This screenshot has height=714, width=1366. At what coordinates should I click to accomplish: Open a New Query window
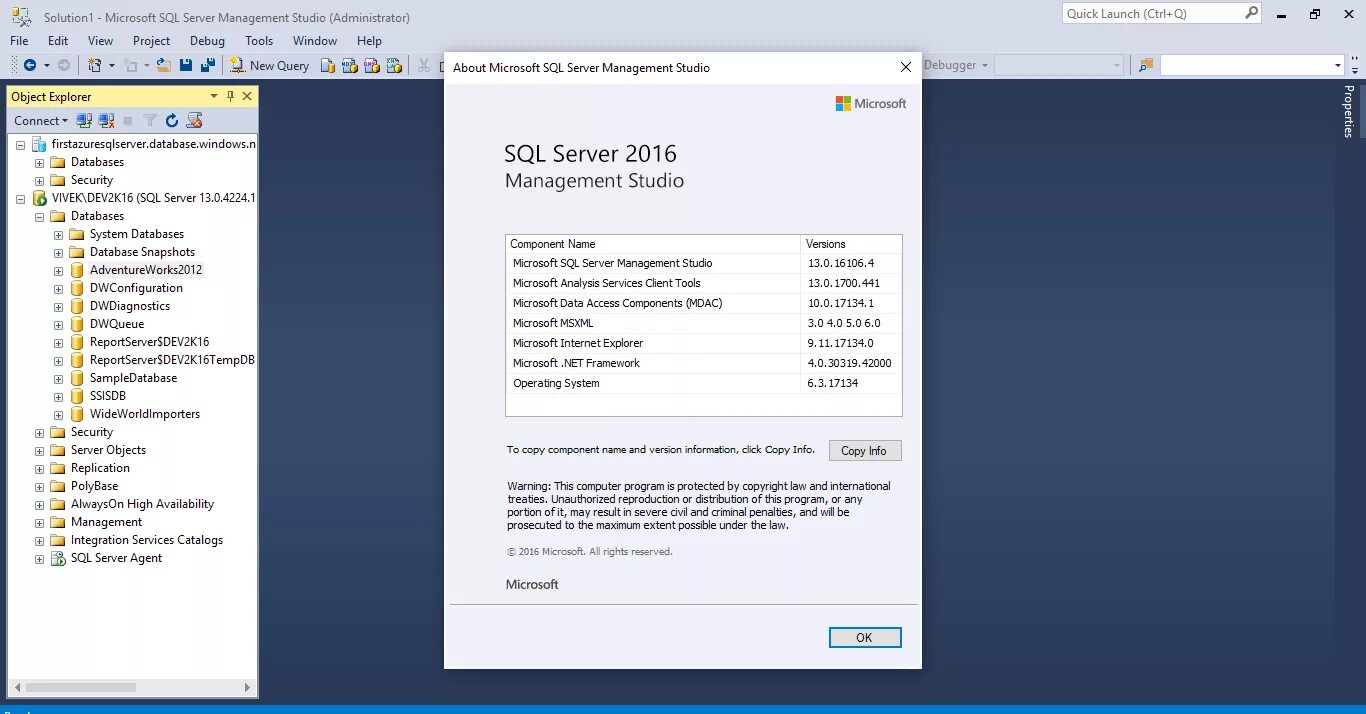point(270,65)
